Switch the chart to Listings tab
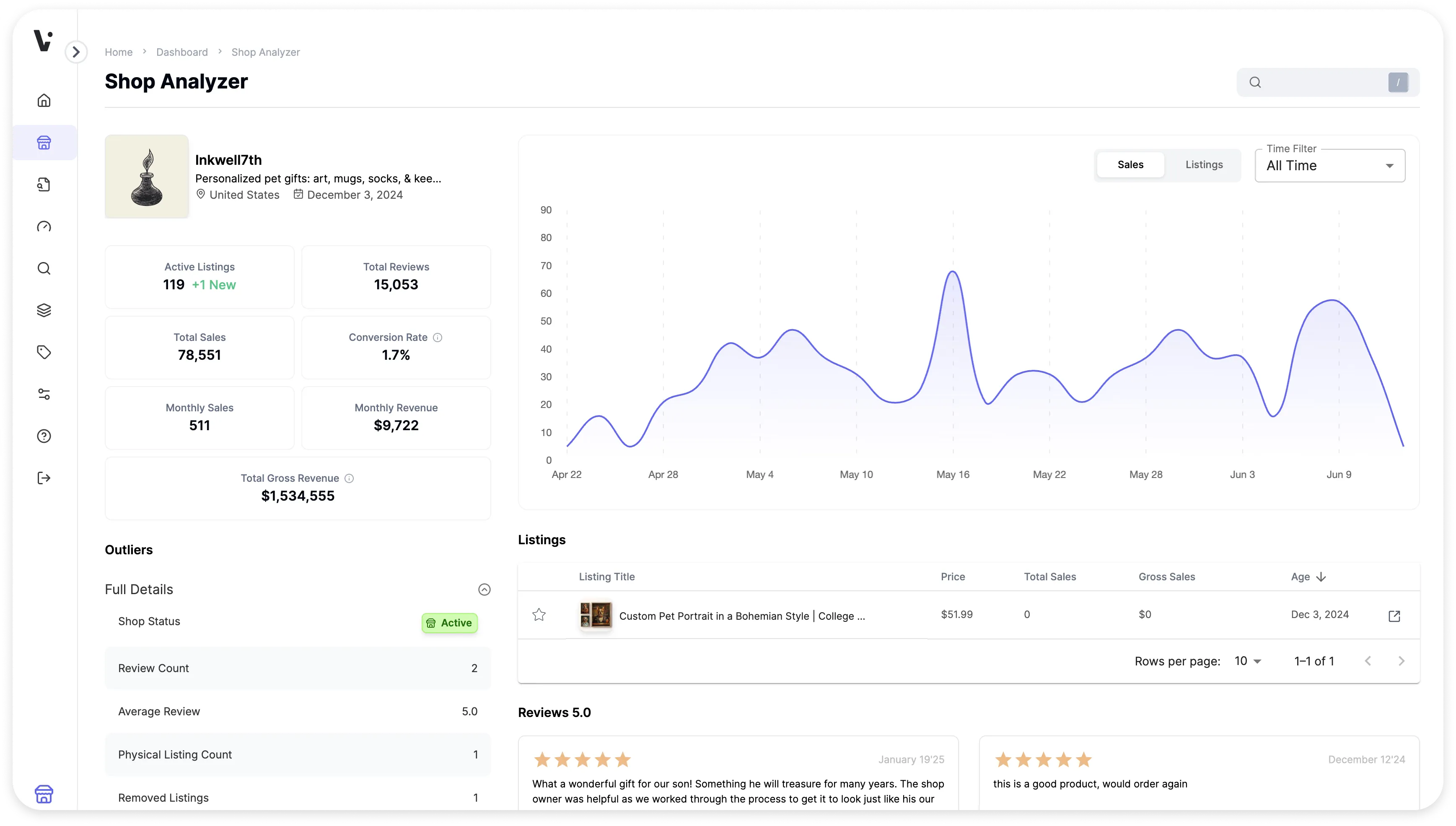This screenshot has height=826, width=1456. pyautogui.click(x=1204, y=164)
